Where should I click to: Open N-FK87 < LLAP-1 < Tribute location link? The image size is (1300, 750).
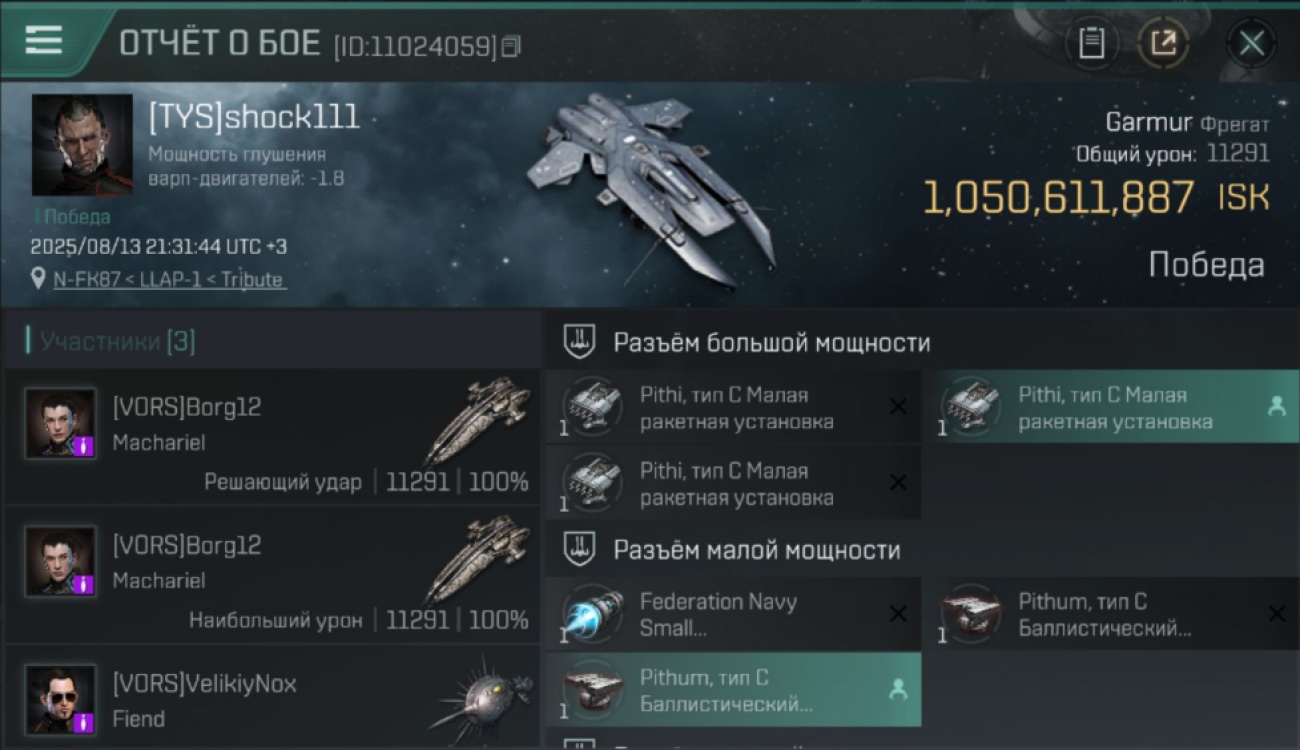169,280
